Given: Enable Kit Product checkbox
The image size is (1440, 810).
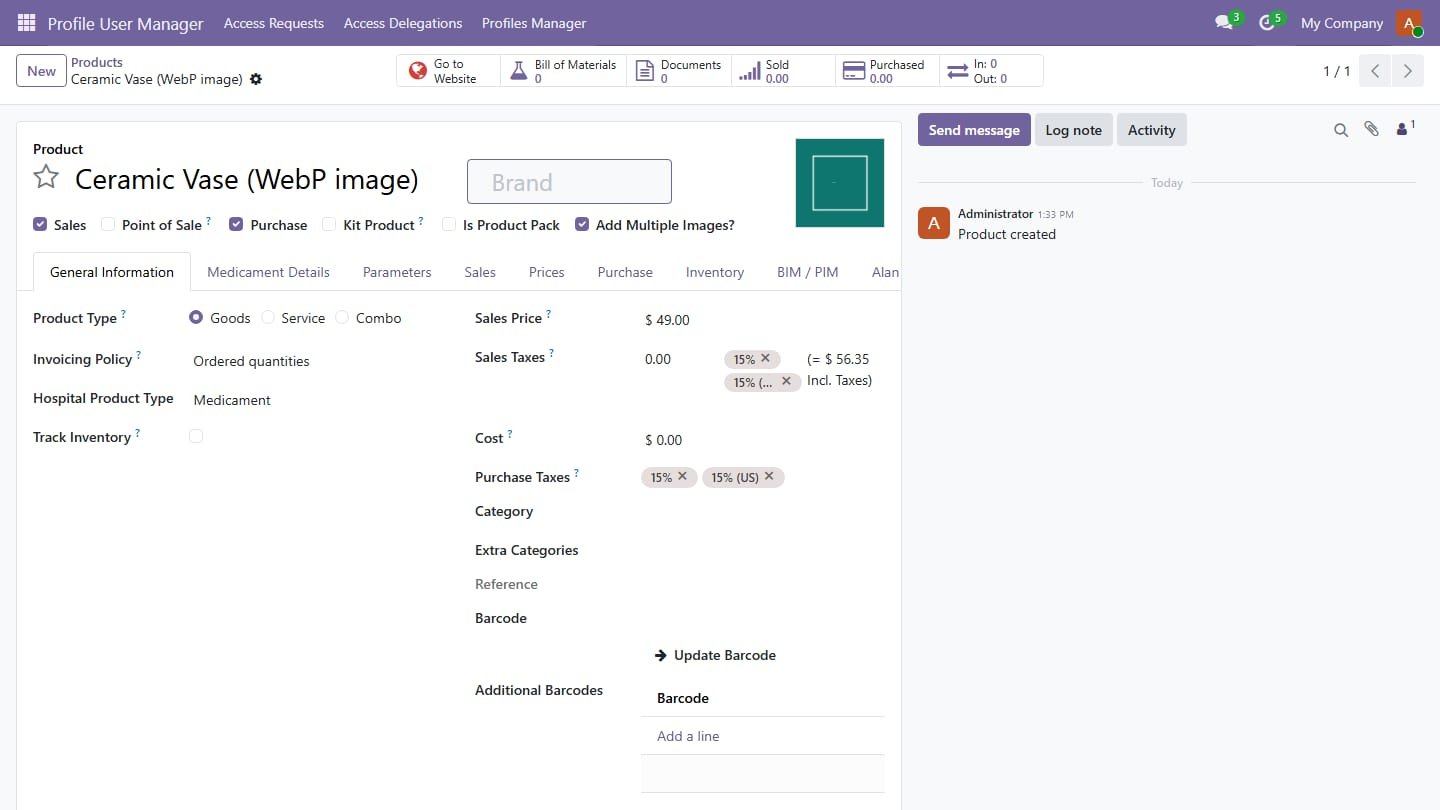Looking at the screenshot, I should [x=329, y=224].
